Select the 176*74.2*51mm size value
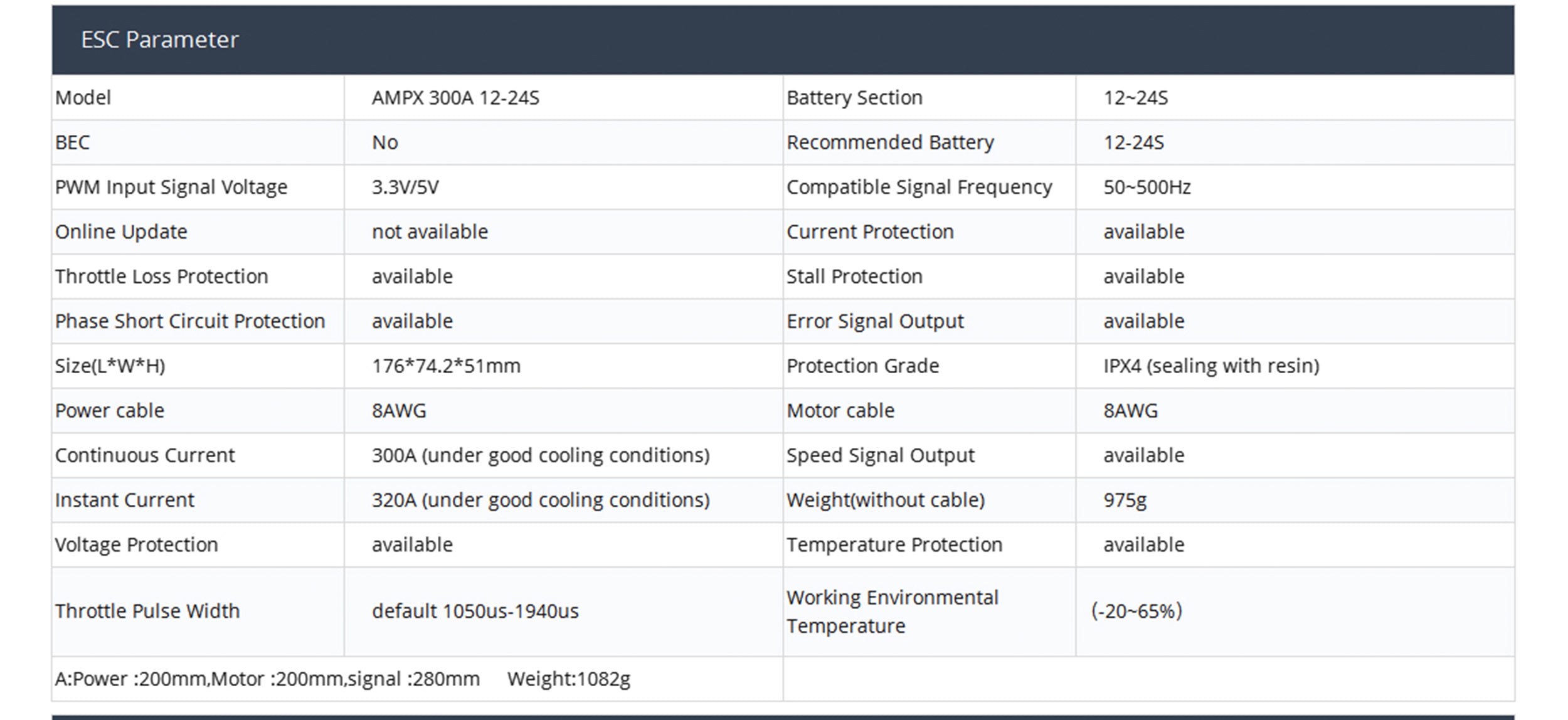The height and width of the screenshot is (720, 1568). pos(446,366)
